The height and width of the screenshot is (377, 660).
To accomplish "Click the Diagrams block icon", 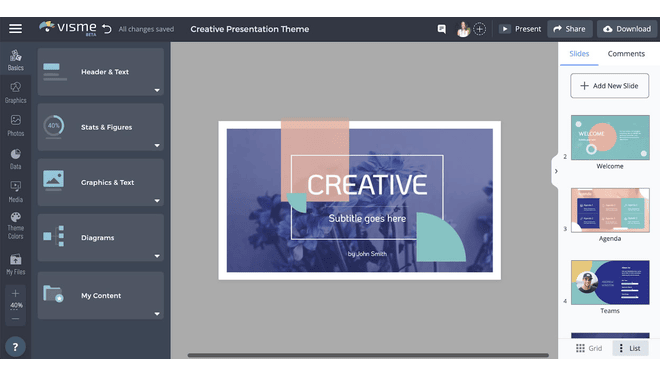I will pos(54,236).
